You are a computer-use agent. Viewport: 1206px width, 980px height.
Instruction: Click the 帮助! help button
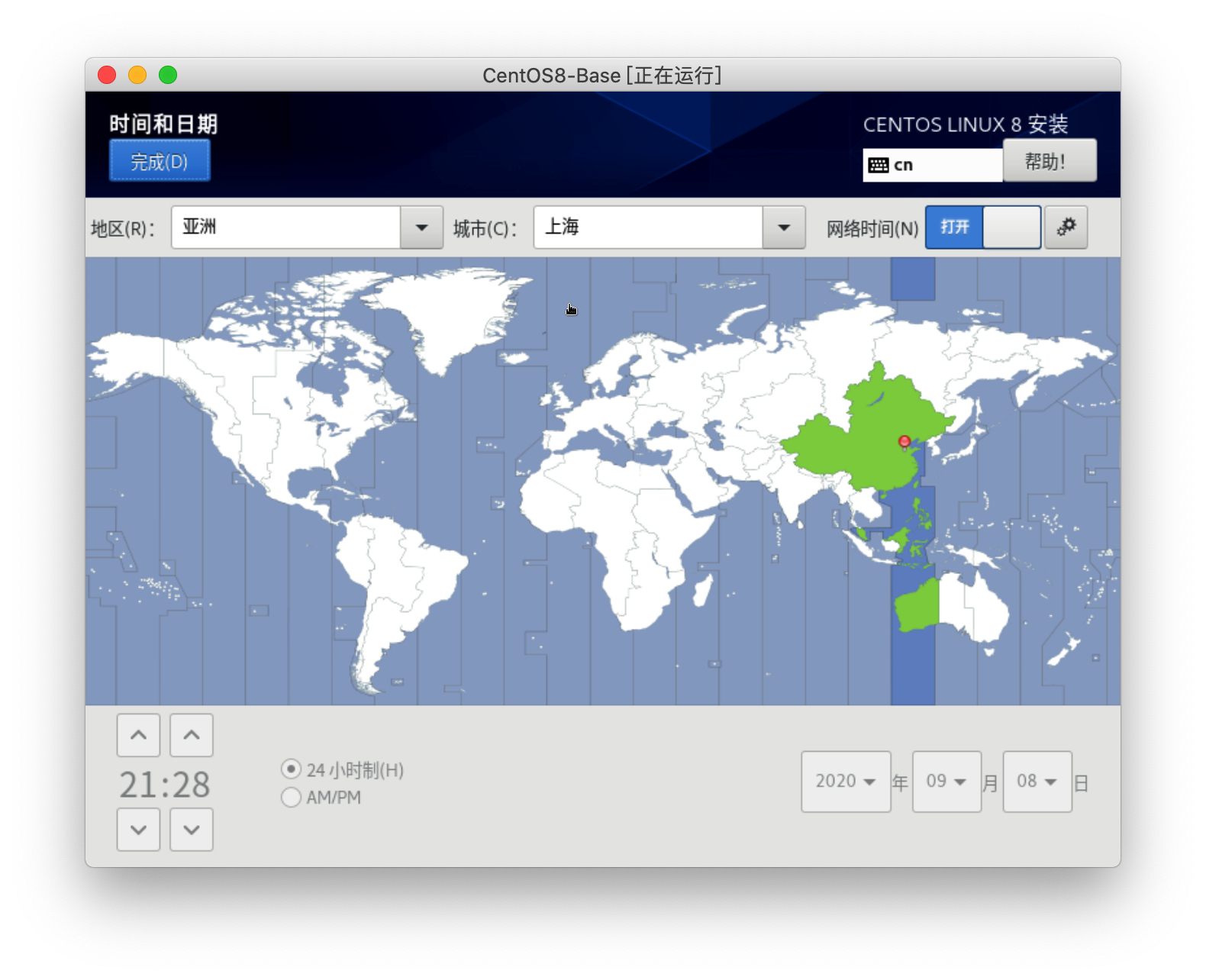(x=1049, y=161)
